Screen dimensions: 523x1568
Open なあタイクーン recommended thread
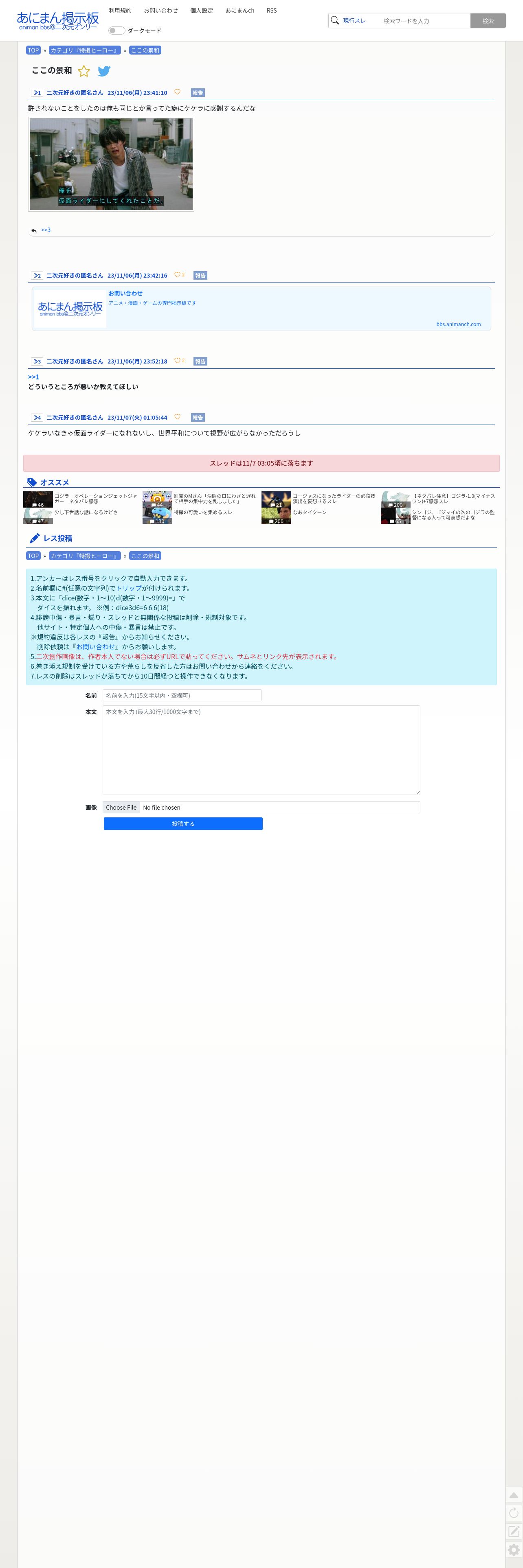(x=309, y=512)
